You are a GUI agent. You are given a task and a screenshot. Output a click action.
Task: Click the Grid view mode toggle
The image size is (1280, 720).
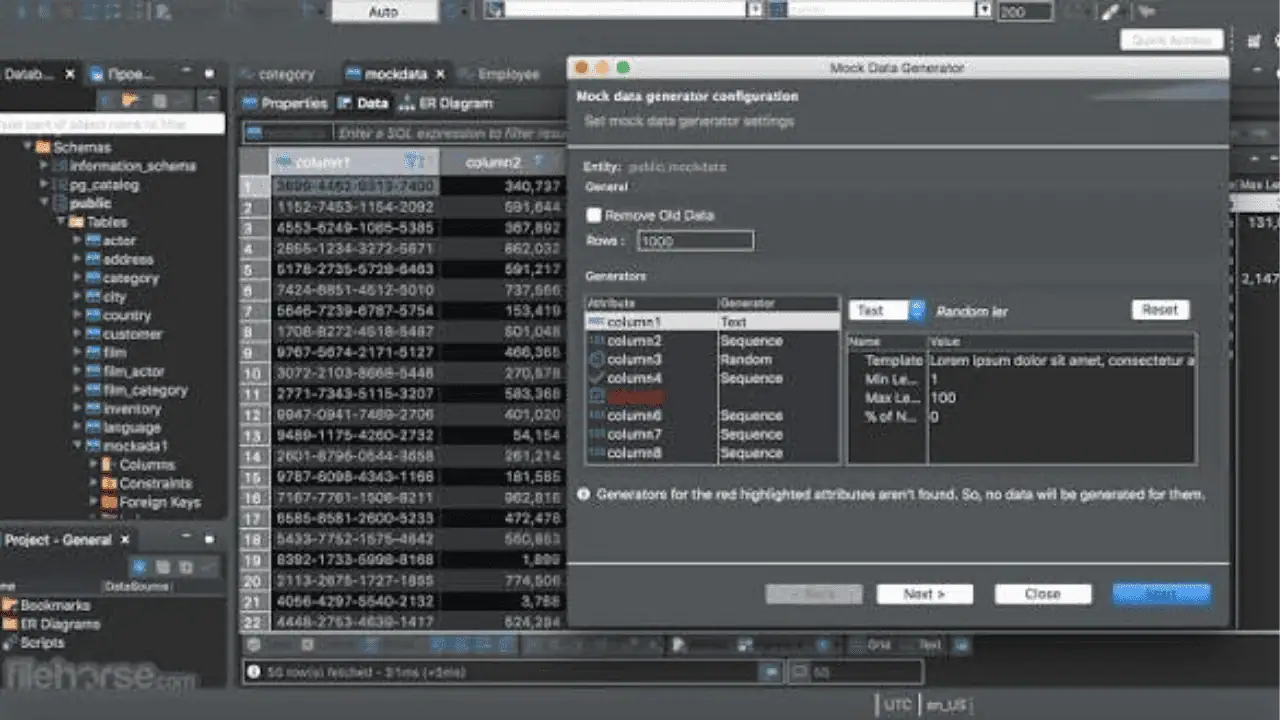(x=869, y=645)
